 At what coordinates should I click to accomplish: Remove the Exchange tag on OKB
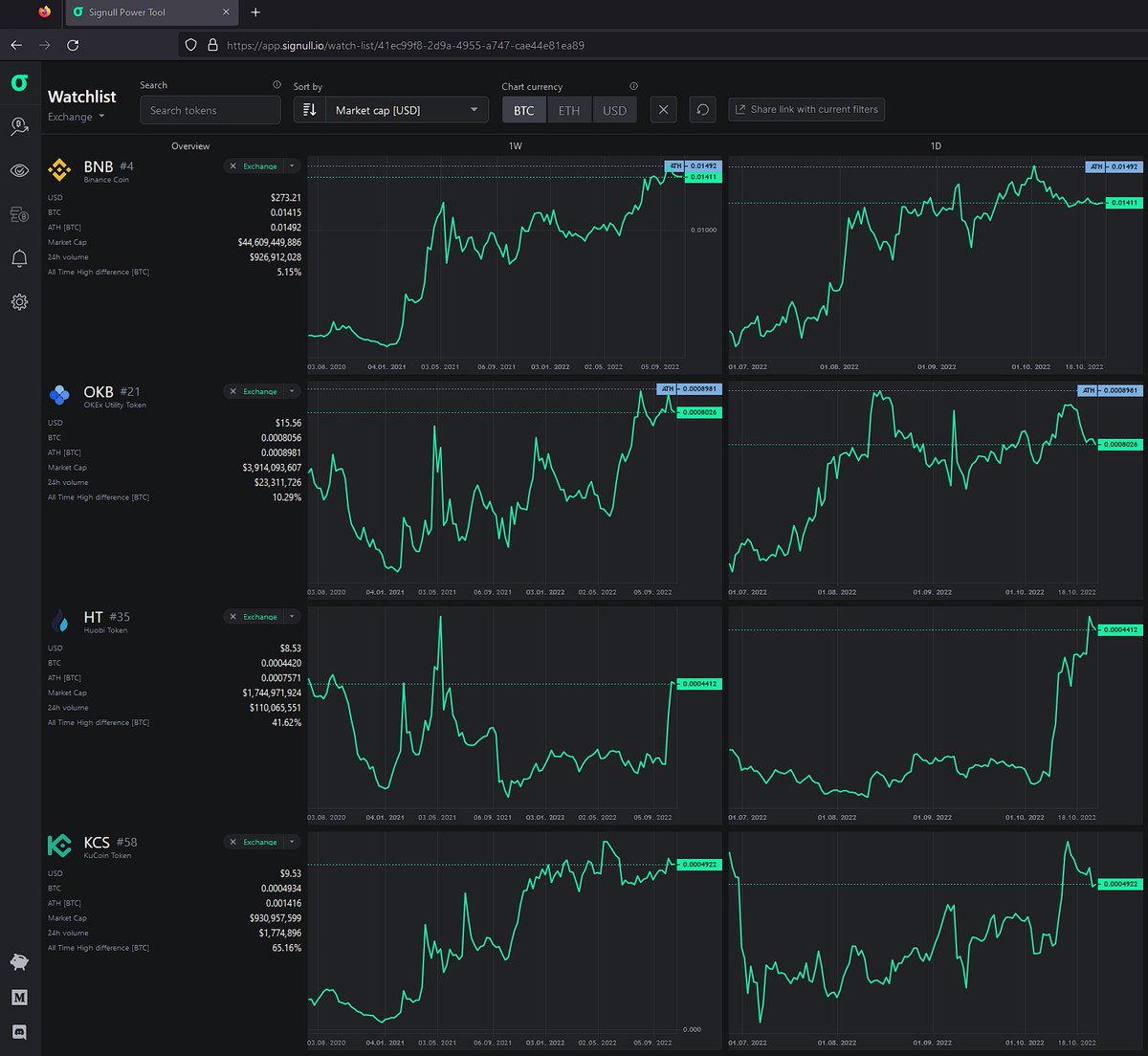(232, 391)
